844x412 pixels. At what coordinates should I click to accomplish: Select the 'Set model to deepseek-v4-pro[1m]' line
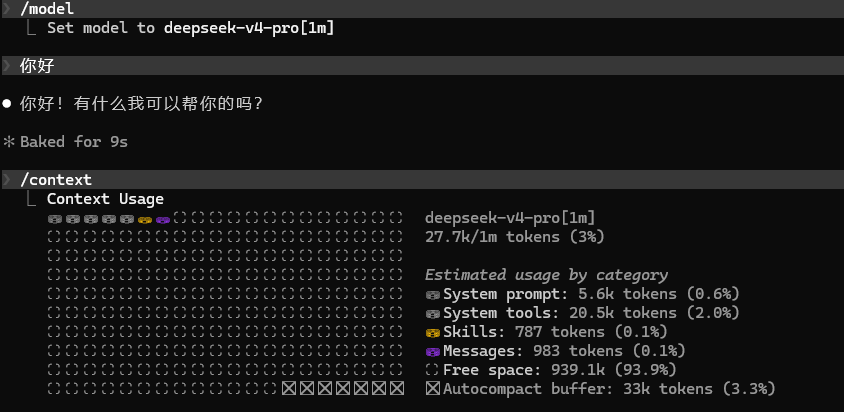tap(191, 28)
